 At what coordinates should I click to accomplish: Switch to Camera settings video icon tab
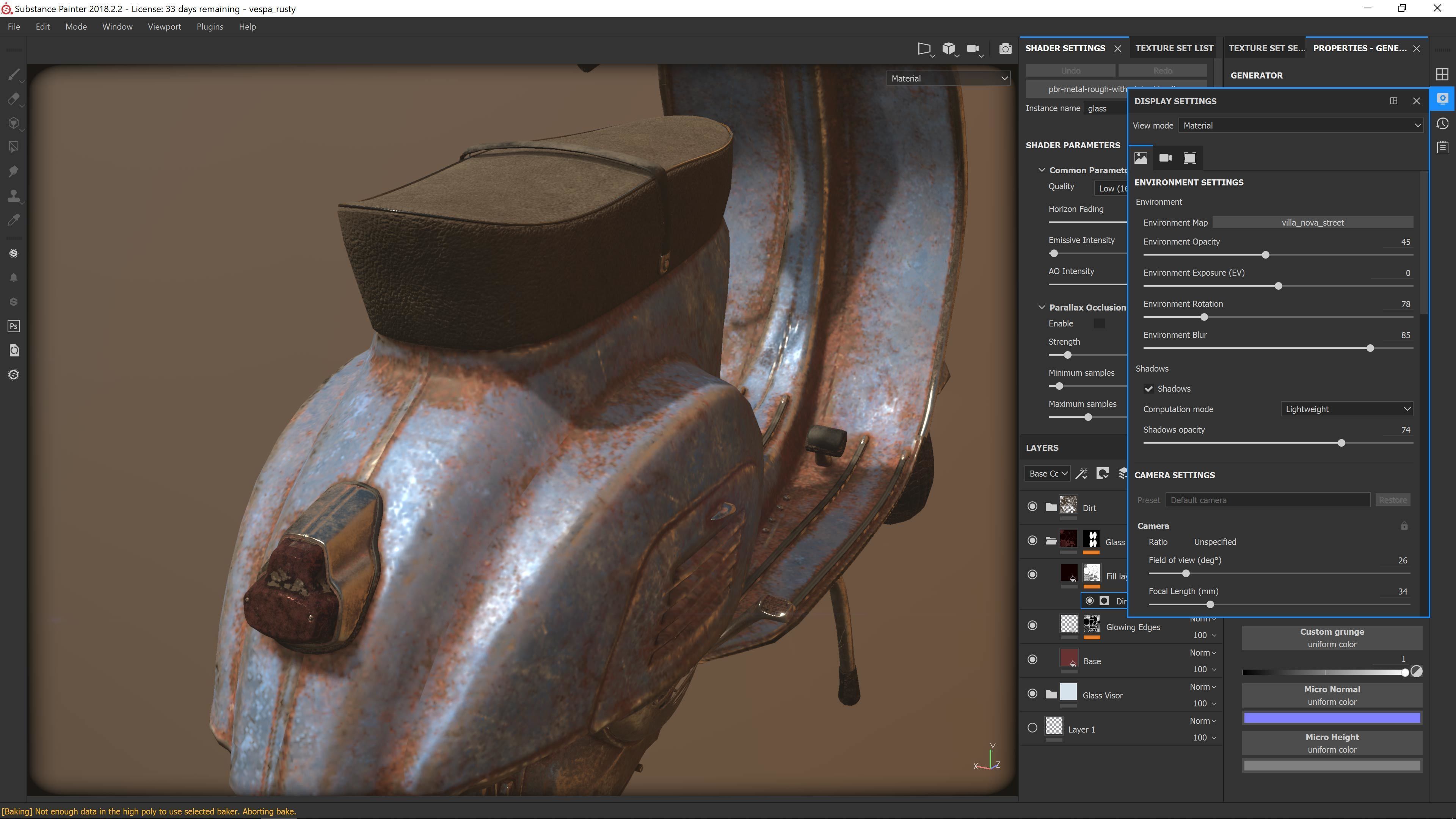pyautogui.click(x=1166, y=158)
